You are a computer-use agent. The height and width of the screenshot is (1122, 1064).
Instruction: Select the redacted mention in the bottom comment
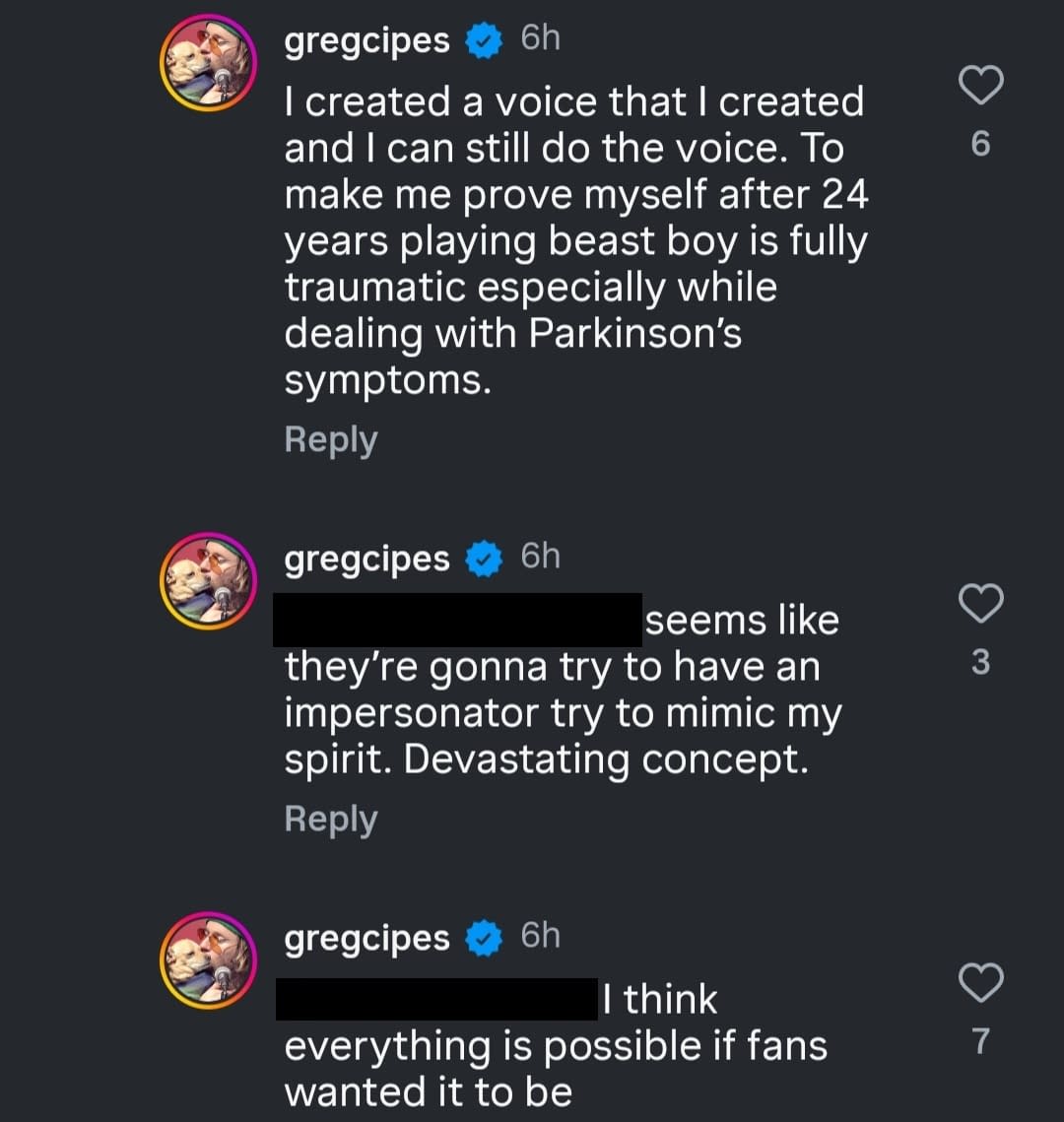436,997
